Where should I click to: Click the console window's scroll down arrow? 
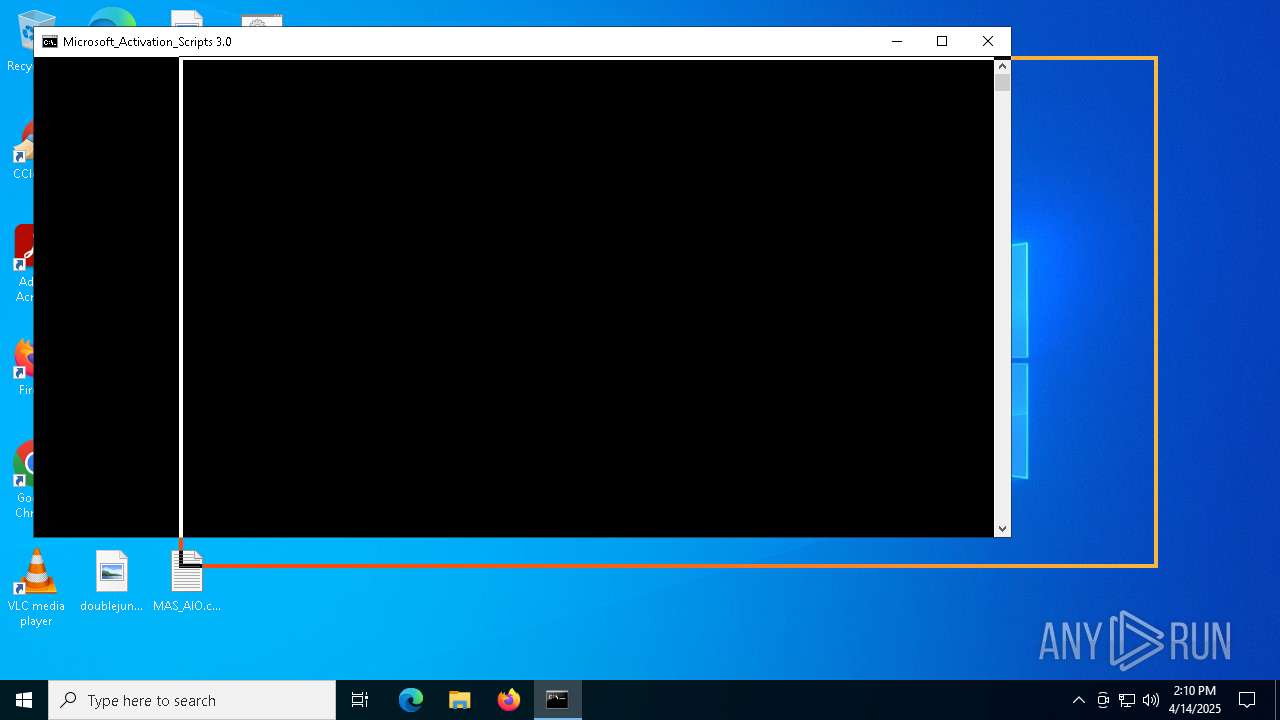(1002, 529)
